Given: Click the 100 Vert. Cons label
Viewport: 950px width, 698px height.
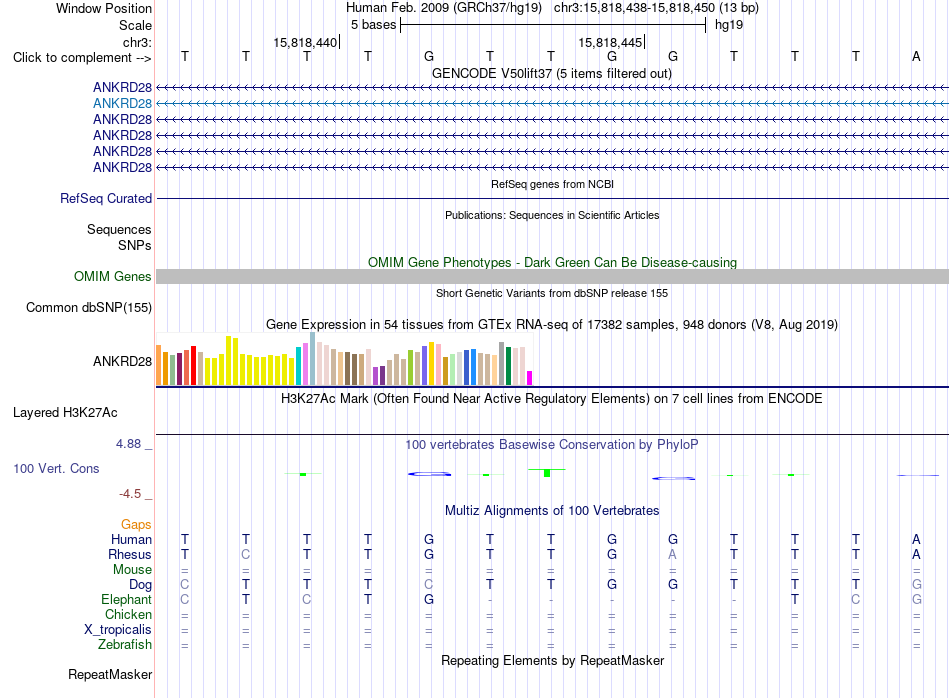Looking at the screenshot, I should (x=56, y=468).
